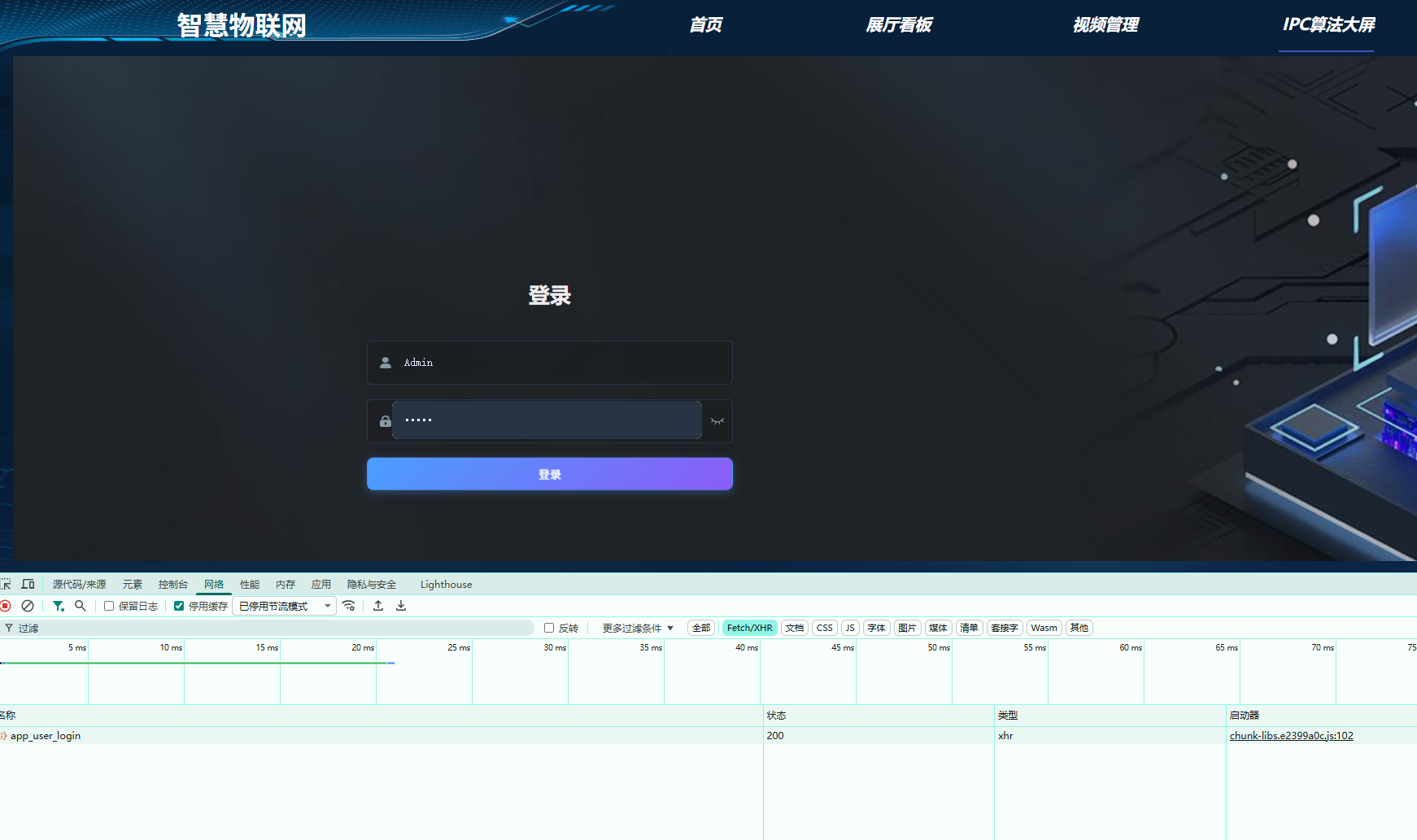This screenshot has height=840, width=1417.
Task: Switch to the 控制台 panel tab
Action: click(x=173, y=584)
